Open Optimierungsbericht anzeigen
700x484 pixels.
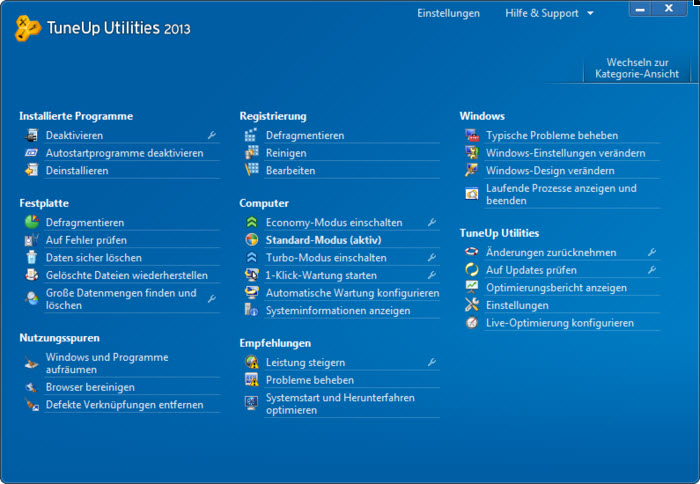click(x=556, y=288)
